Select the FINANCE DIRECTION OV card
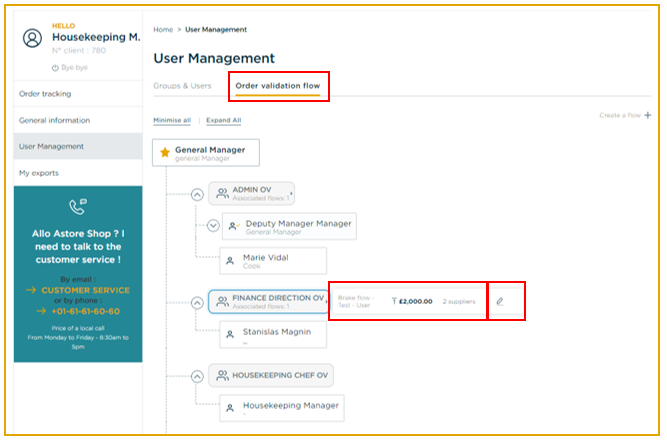This screenshot has width=667, height=442. [x=269, y=302]
